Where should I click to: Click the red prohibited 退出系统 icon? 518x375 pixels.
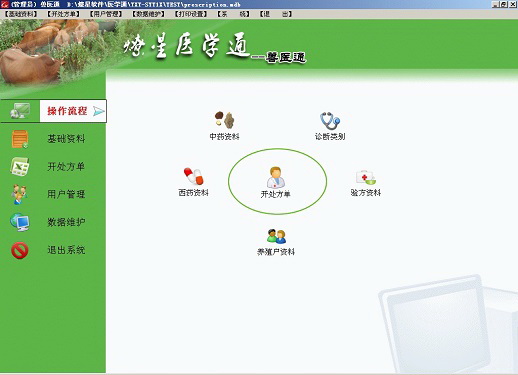[20, 250]
